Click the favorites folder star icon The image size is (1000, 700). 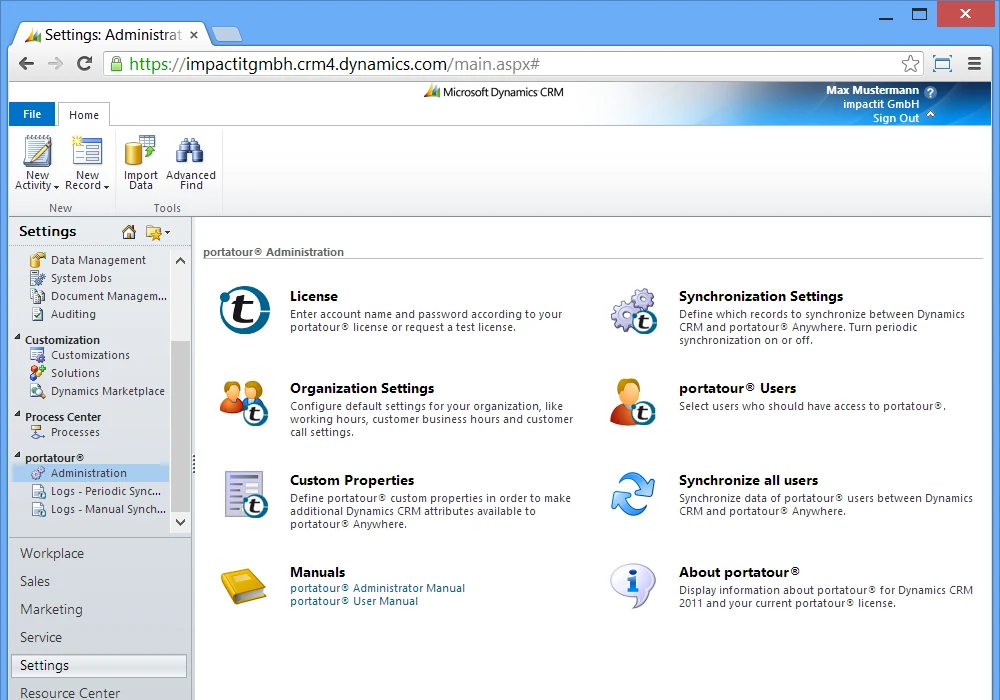click(153, 233)
